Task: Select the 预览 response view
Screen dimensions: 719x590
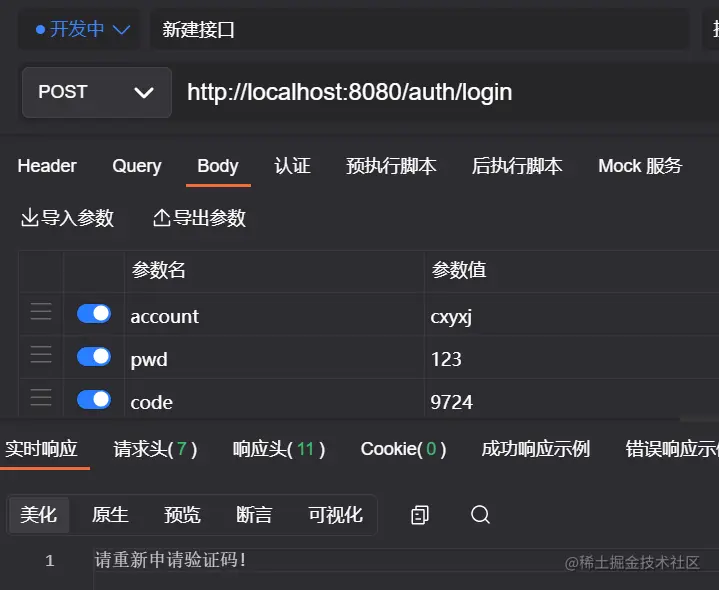Action: pyautogui.click(x=182, y=515)
